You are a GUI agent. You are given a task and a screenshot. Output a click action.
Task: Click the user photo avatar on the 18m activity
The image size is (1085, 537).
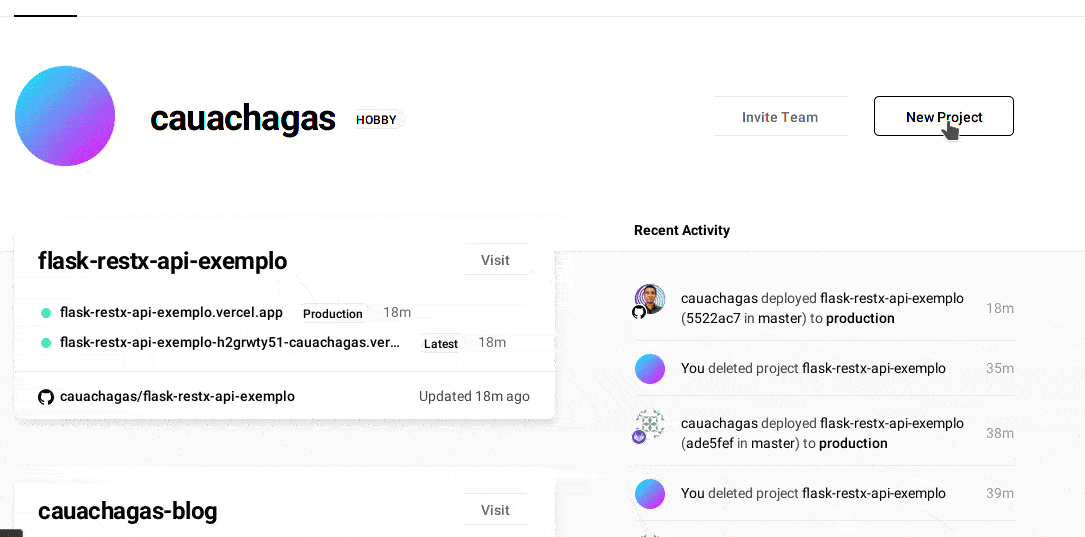pos(650,298)
